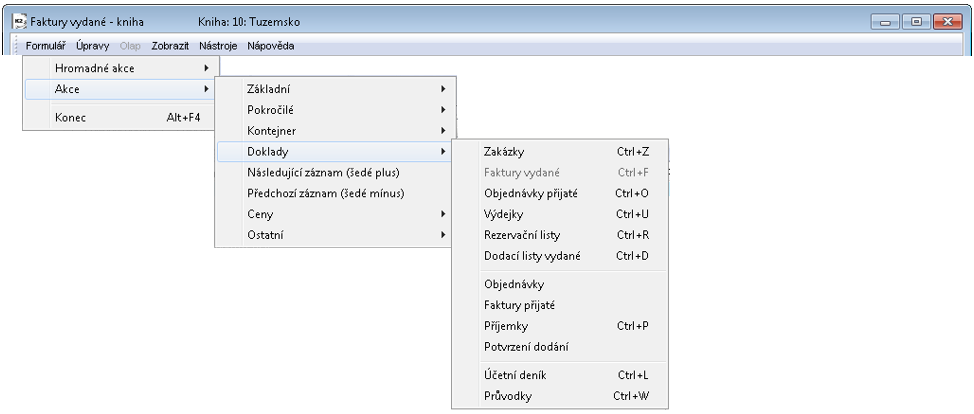Open the Zobrazit menu
974x414 pixels.
click(x=170, y=46)
